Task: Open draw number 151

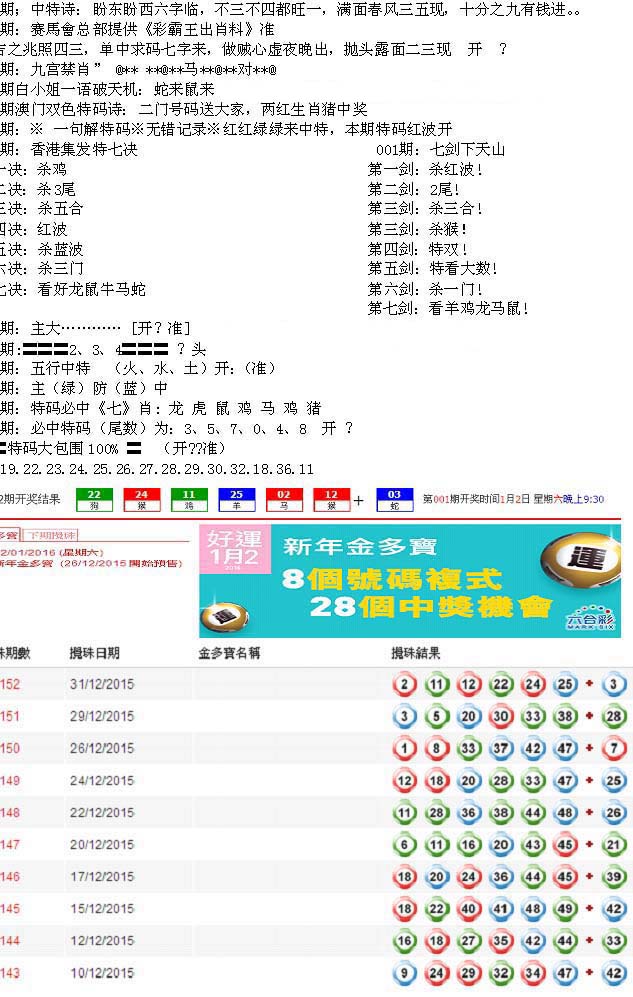Action: (10, 716)
